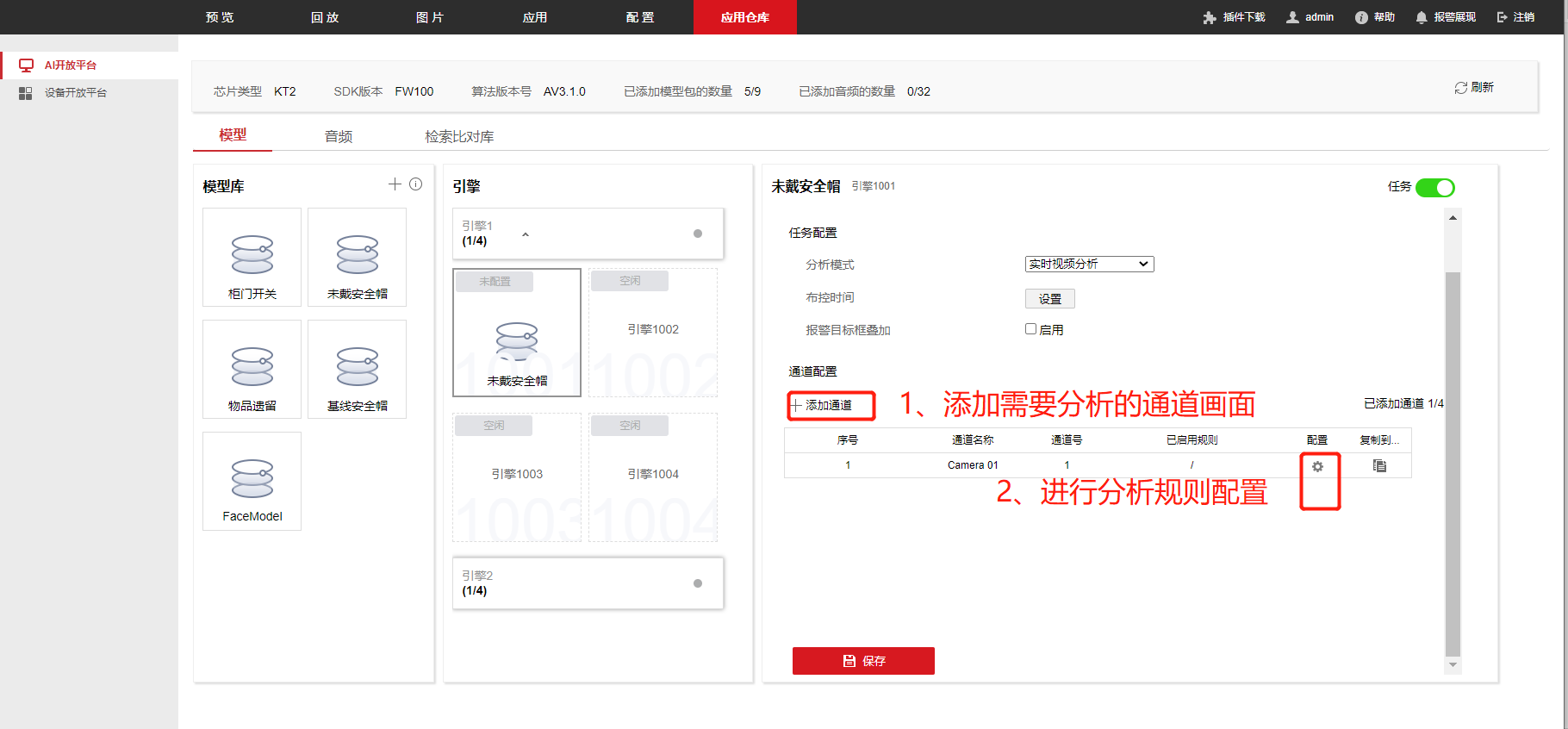The image size is (1568, 729).
Task: Open the gear config for Camera 01
Action: point(1317,466)
